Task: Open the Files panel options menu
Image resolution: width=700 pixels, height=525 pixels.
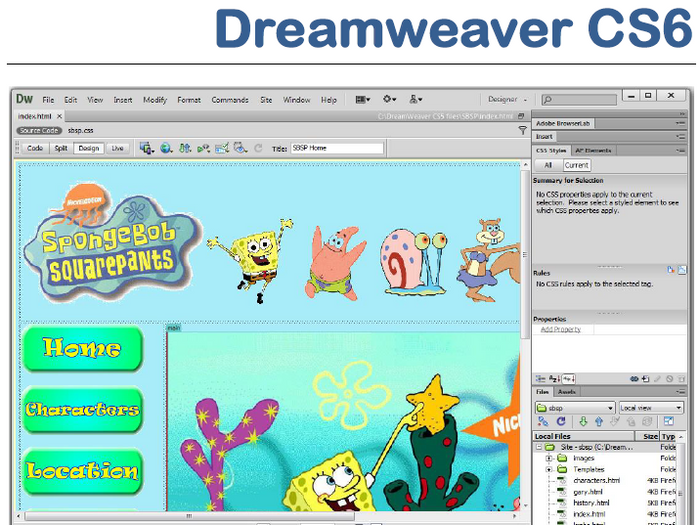Action: click(x=680, y=392)
